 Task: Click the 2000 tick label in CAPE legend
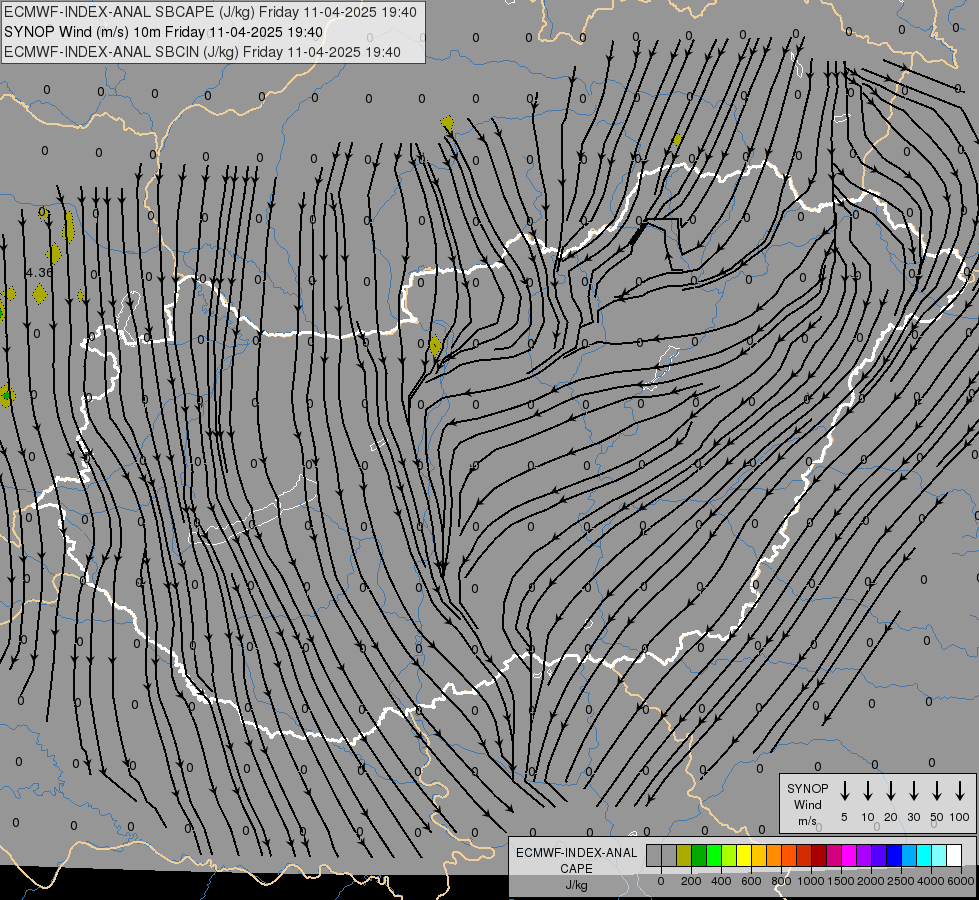pos(871,881)
